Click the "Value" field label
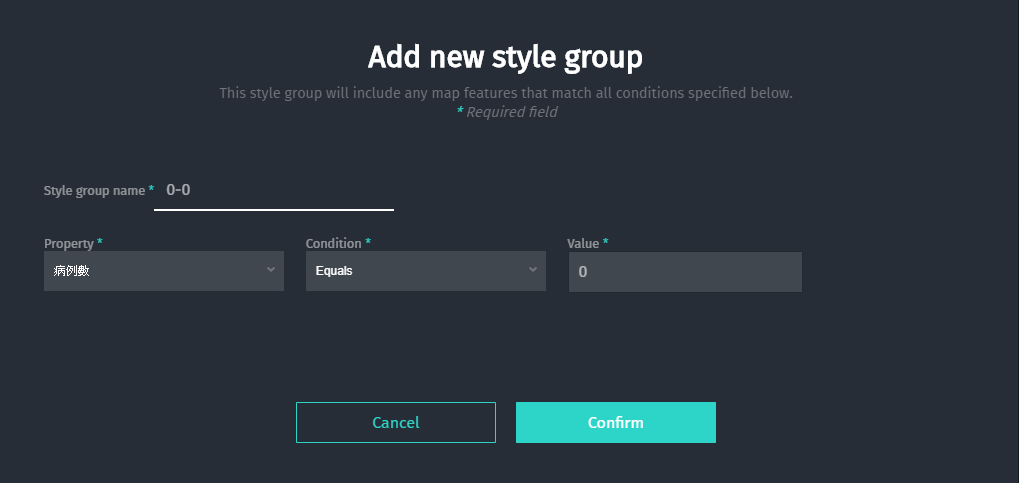1019x483 pixels. point(582,243)
